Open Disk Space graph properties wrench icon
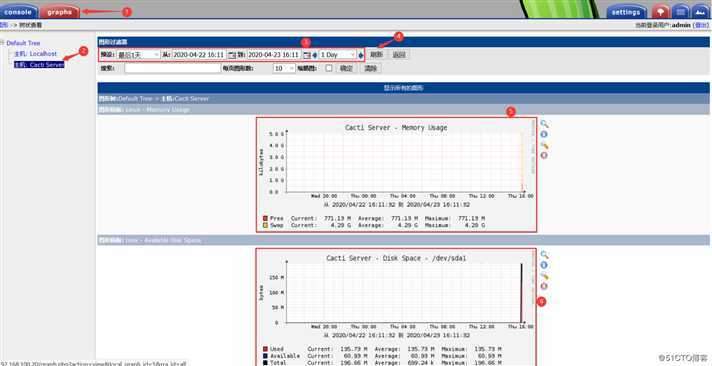This screenshot has height=366, width=712. click(544, 276)
